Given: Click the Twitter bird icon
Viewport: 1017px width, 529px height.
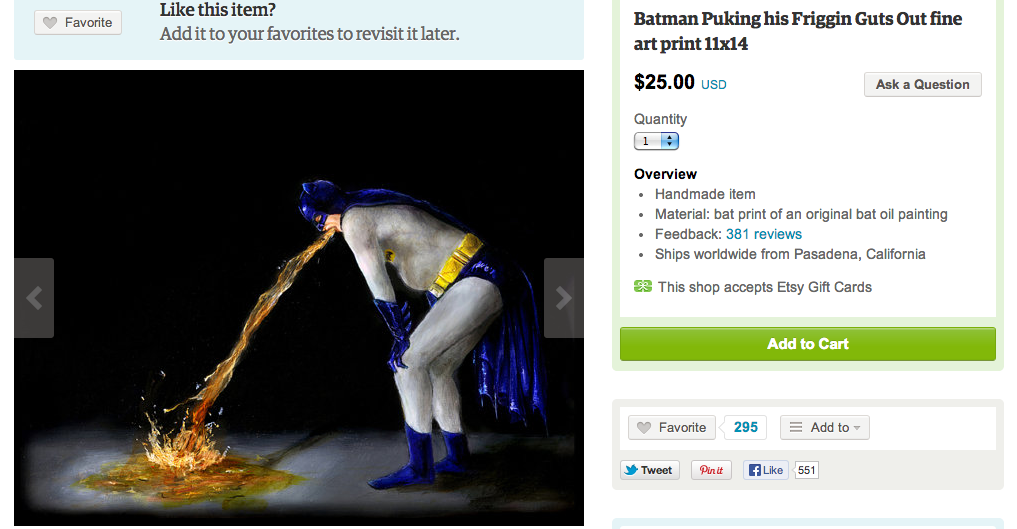Looking at the screenshot, I should 631,470.
